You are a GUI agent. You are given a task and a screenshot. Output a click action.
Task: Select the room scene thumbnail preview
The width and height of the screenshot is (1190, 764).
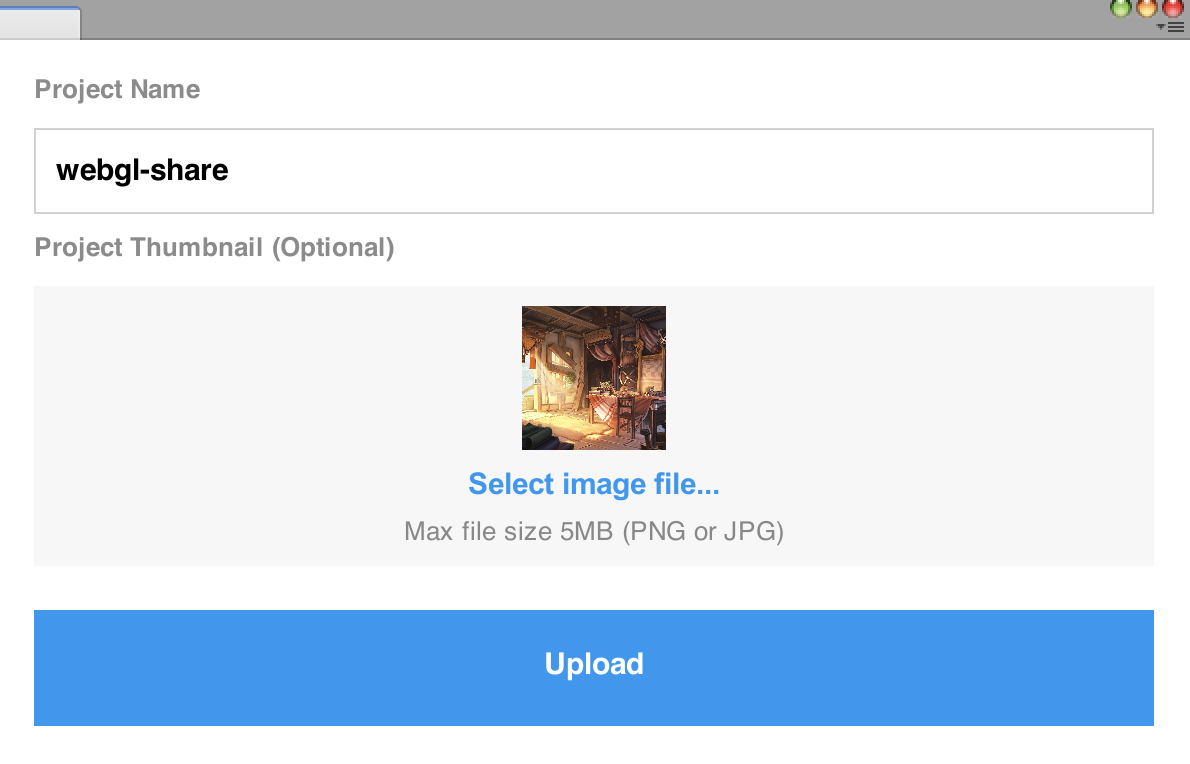(593, 378)
